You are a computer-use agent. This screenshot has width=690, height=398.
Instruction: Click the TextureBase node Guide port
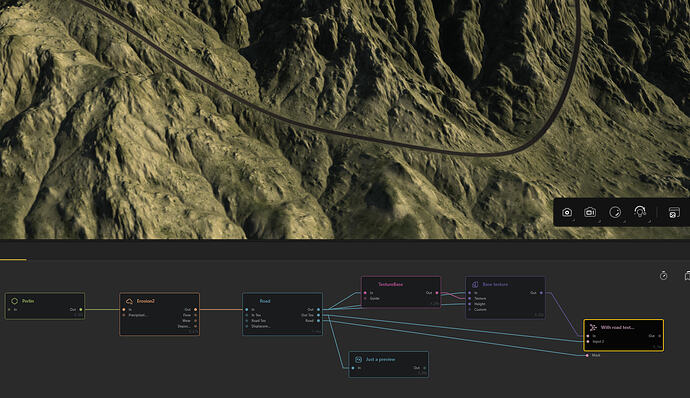pos(365,298)
